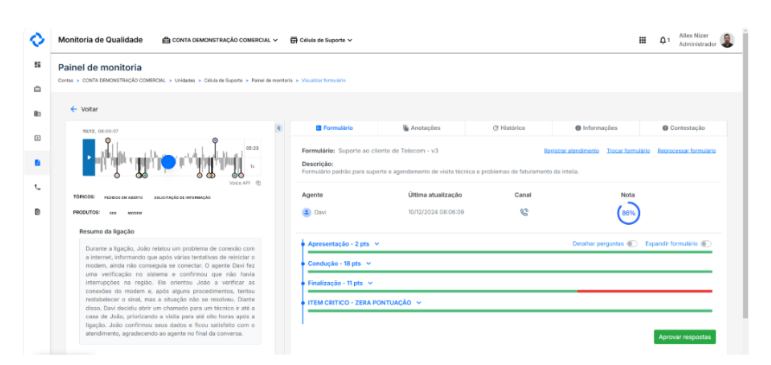The image size is (771, 365).
Task: Expand the Apresentação - 2 pts section
Action: (x=344, y=243)
